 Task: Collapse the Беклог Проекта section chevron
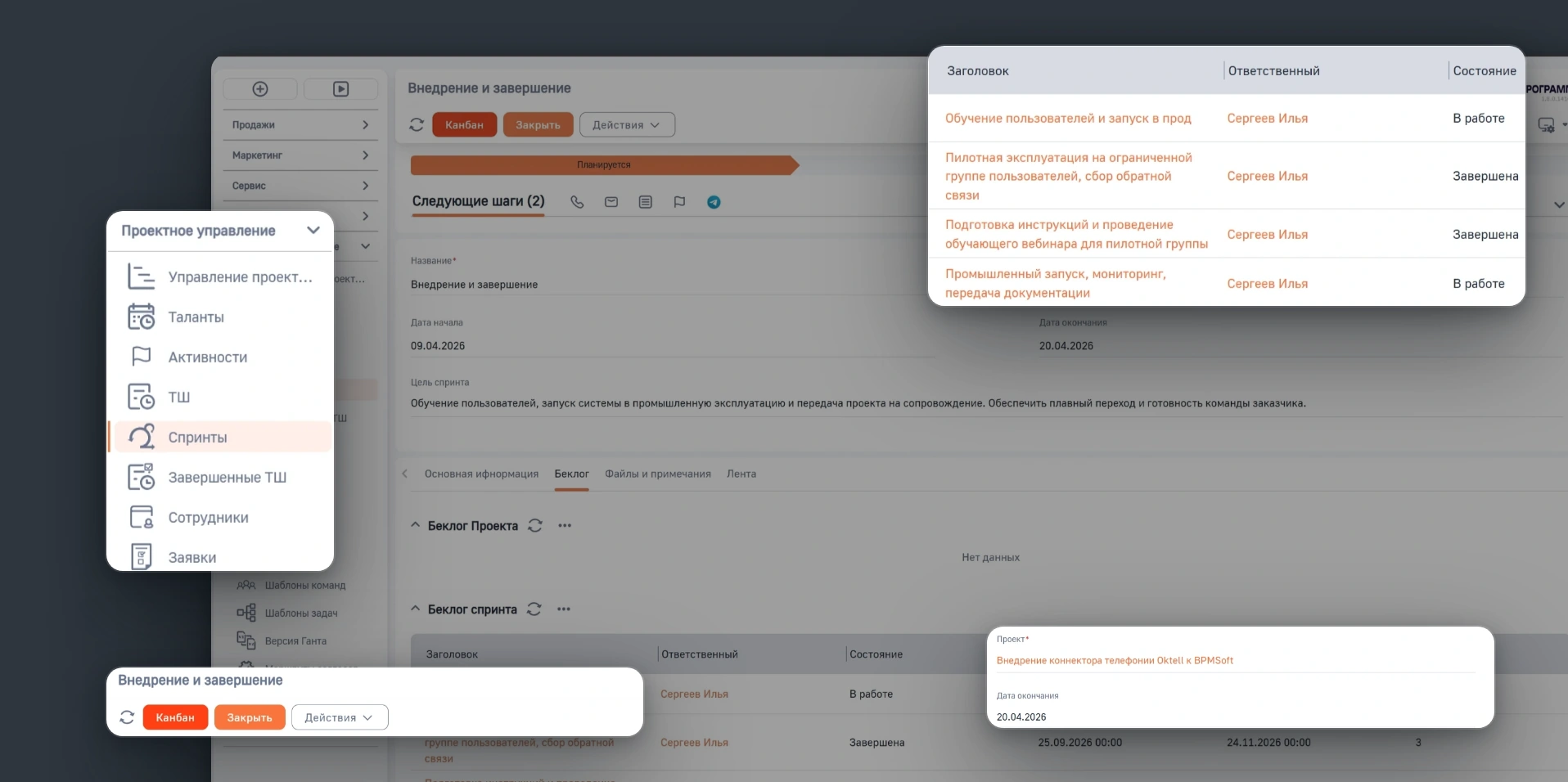tap(415, 525)
